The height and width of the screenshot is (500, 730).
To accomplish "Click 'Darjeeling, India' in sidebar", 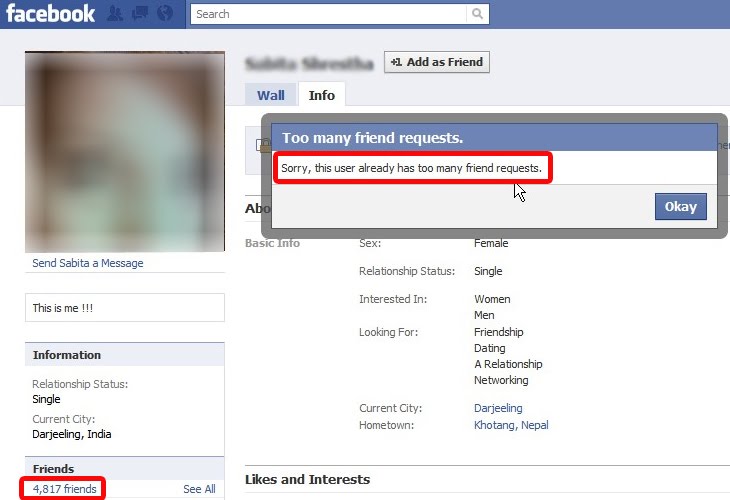I will pyautogui.click(x=72, y=434).
